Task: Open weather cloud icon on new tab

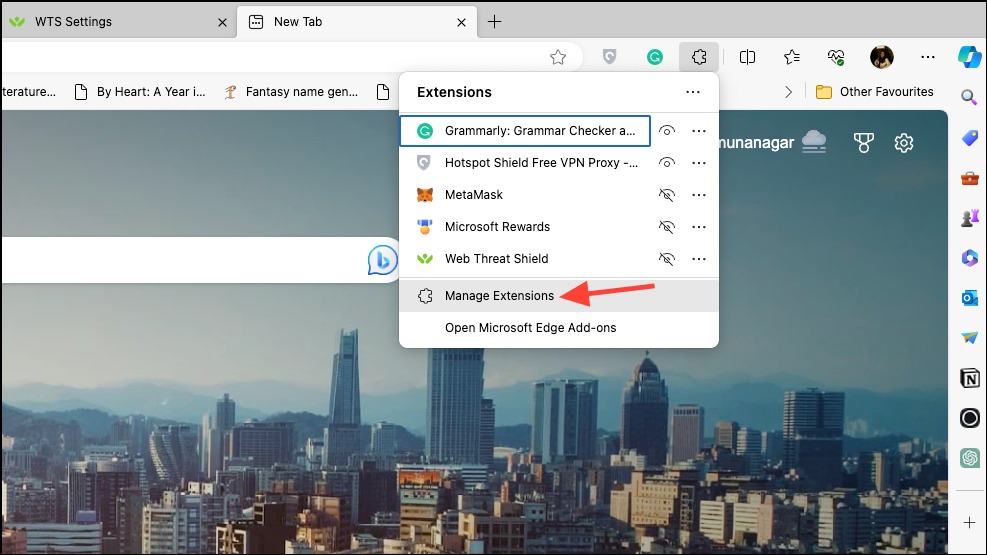Action: coord(814,142)
